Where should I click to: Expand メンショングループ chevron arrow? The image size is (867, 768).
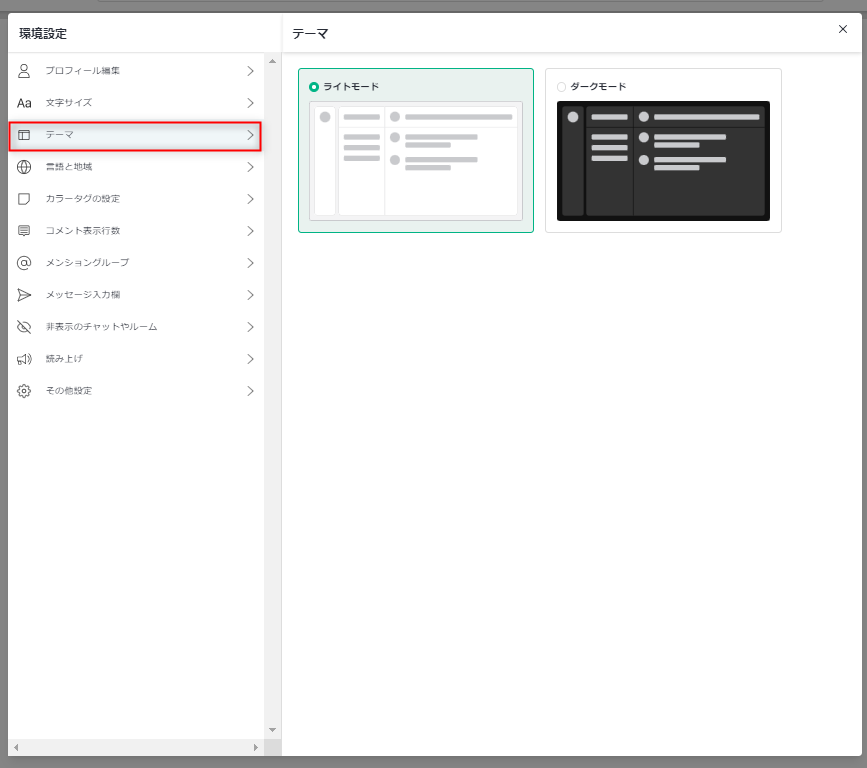(x=250, y=263)
